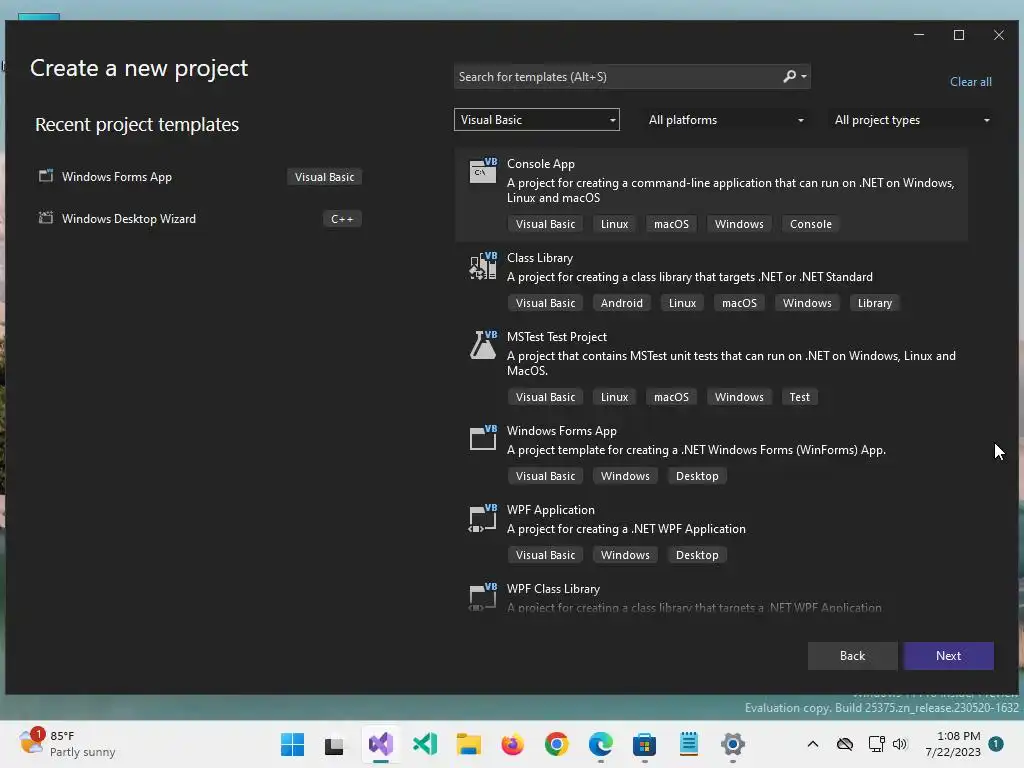The height and width of the screenshot is (768, 1024).
Task: Click the Windows Forms App template icon in the list
Action: click(483, 438)
